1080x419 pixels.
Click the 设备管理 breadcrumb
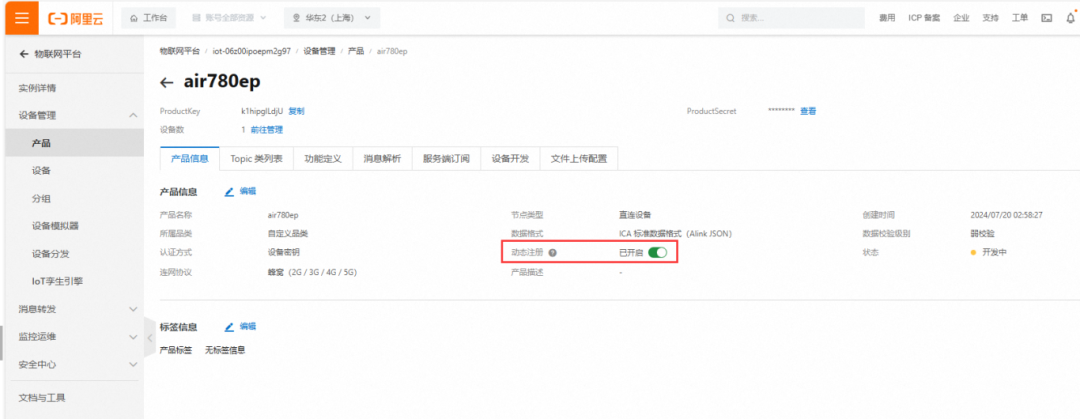pyautogui.click(x=319, y=51)
